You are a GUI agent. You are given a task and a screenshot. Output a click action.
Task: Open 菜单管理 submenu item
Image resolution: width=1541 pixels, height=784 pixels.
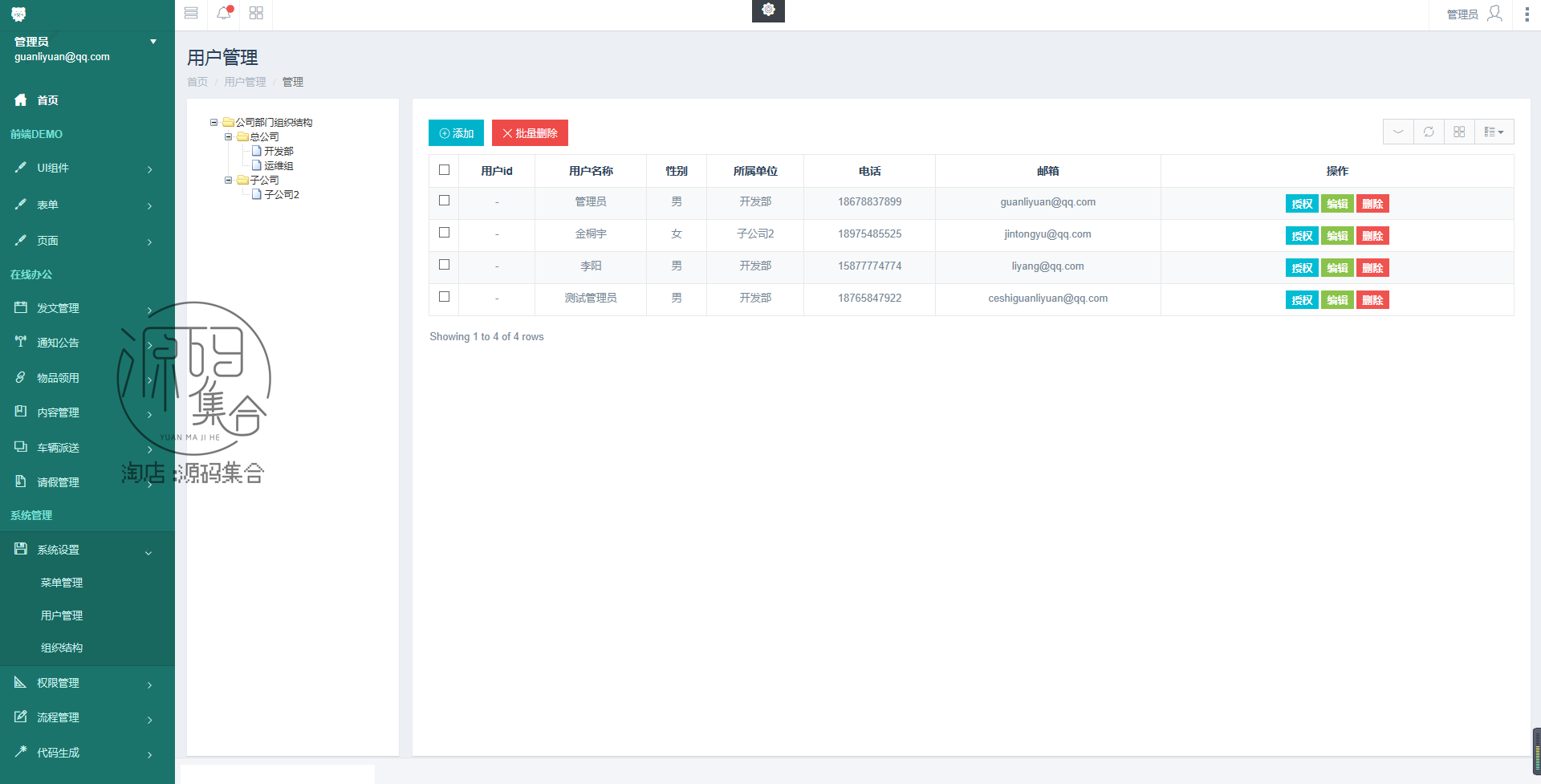click(x=62, y=583)
